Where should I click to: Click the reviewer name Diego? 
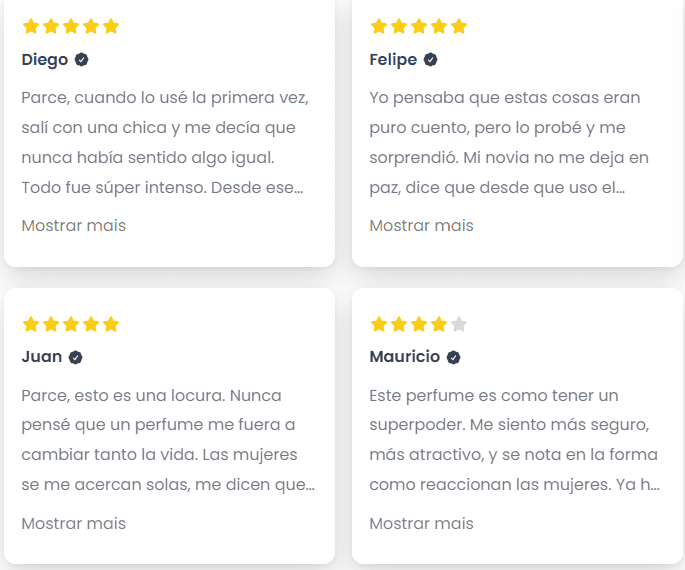45,60
